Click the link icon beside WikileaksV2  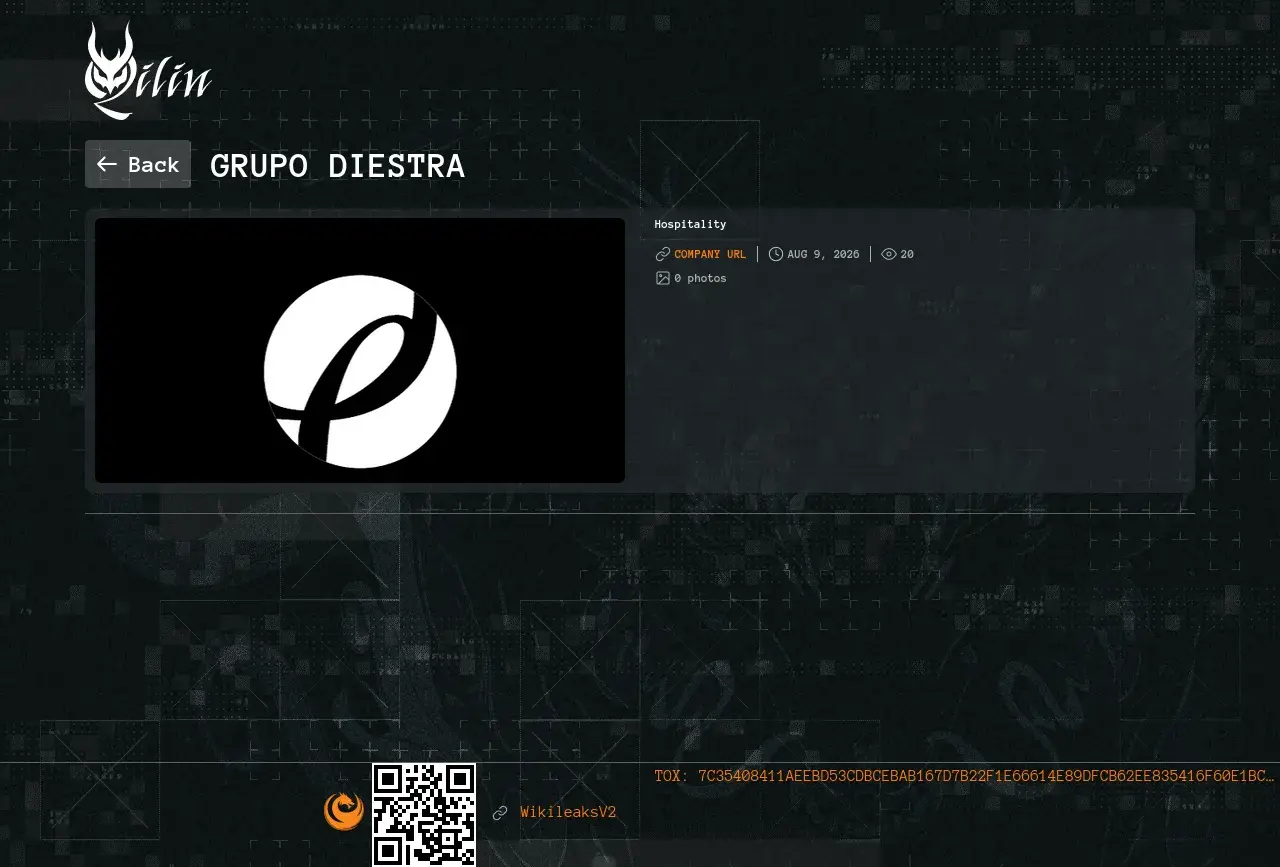coord(500,813)
